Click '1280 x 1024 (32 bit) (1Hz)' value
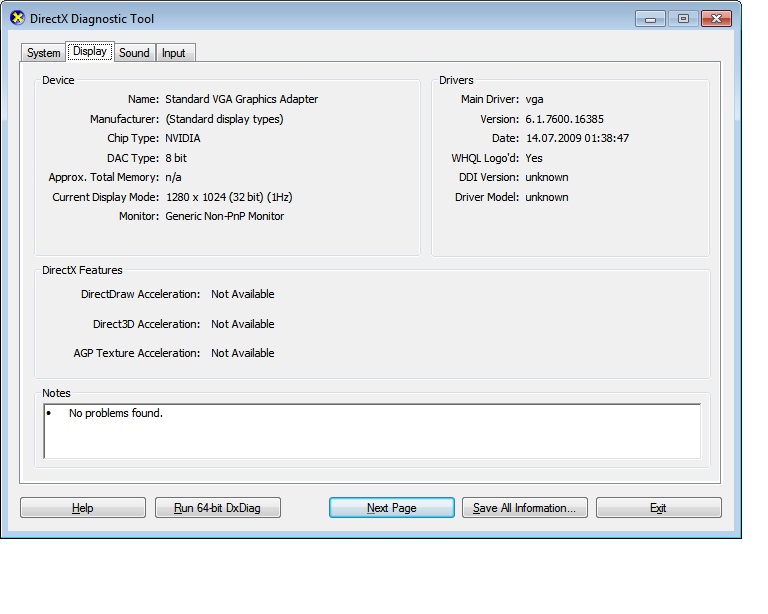768x614 pixels. (229, 197)
